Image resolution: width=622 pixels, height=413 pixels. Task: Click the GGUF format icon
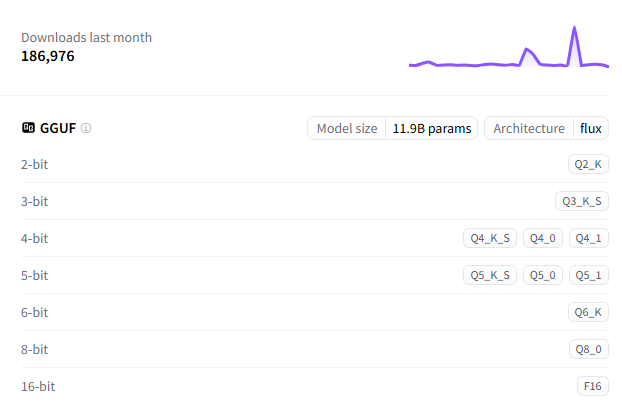(28, 128)
